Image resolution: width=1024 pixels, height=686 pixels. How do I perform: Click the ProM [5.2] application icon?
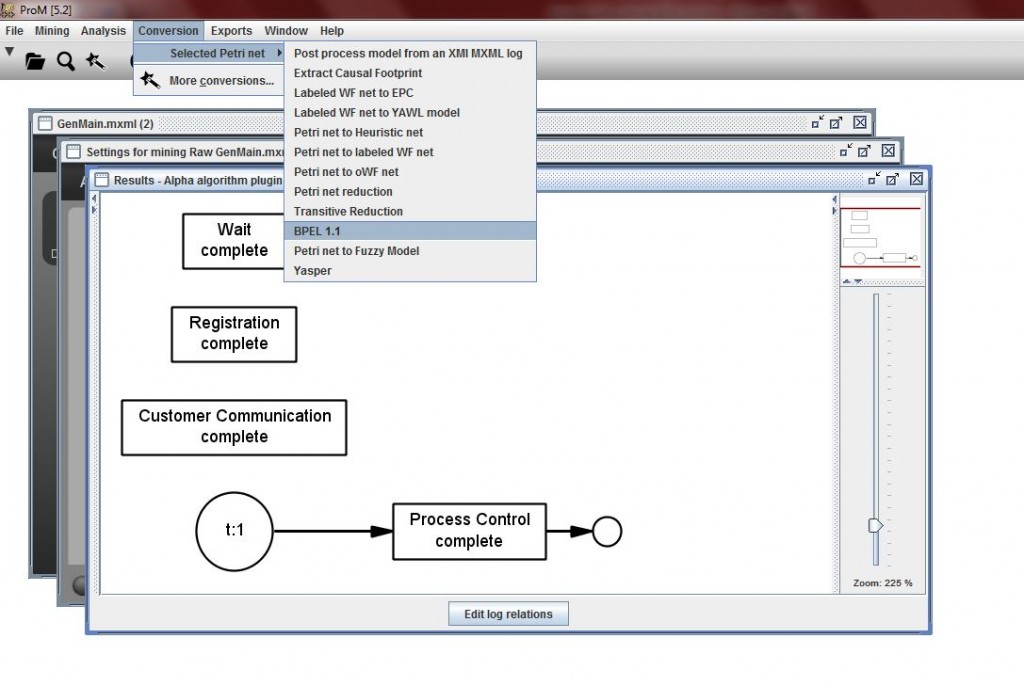(x=8, y=9)
